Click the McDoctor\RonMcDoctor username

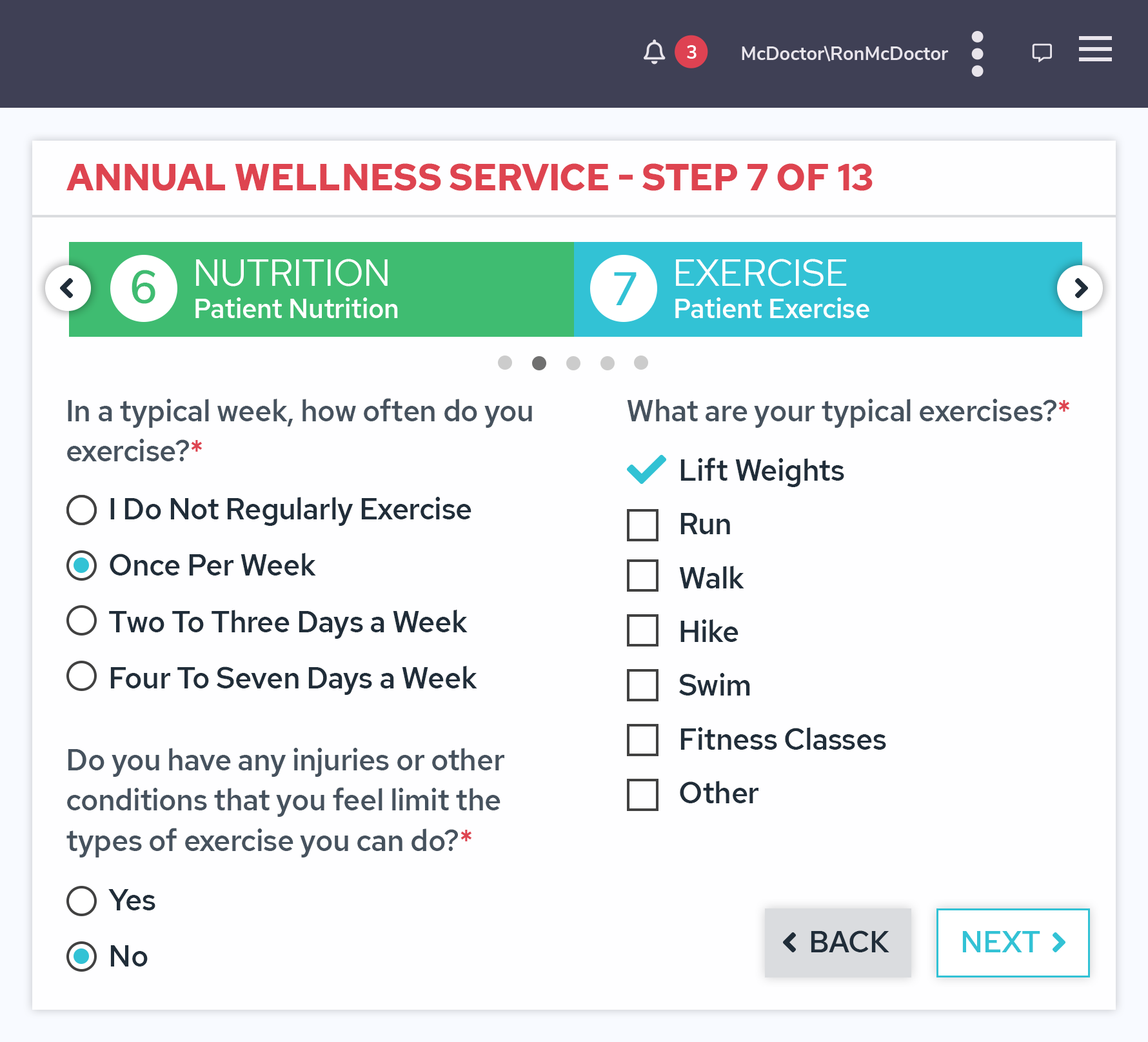[x=844, y=53]
